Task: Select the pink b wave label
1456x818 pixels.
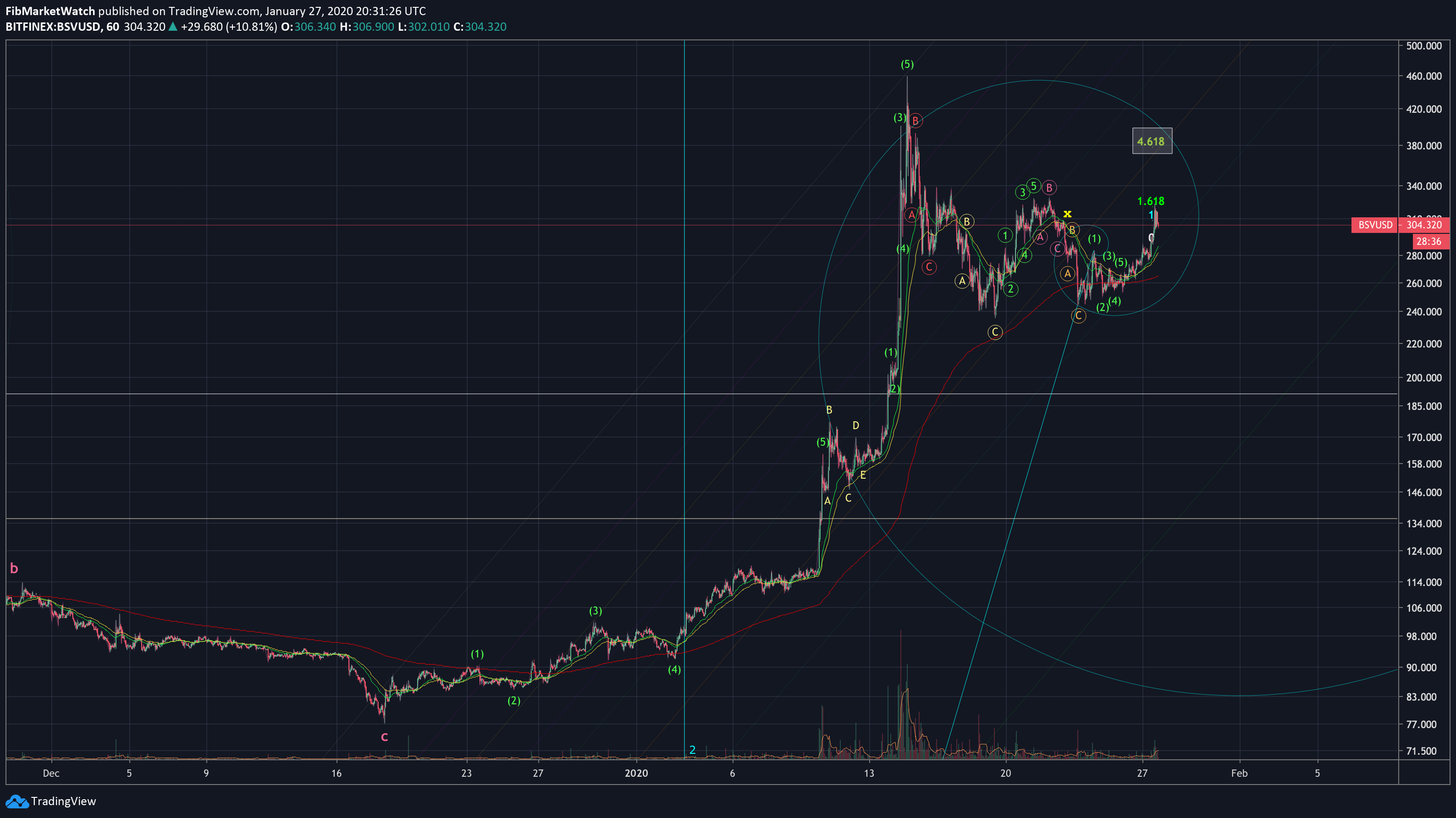Action: point(14,568)
